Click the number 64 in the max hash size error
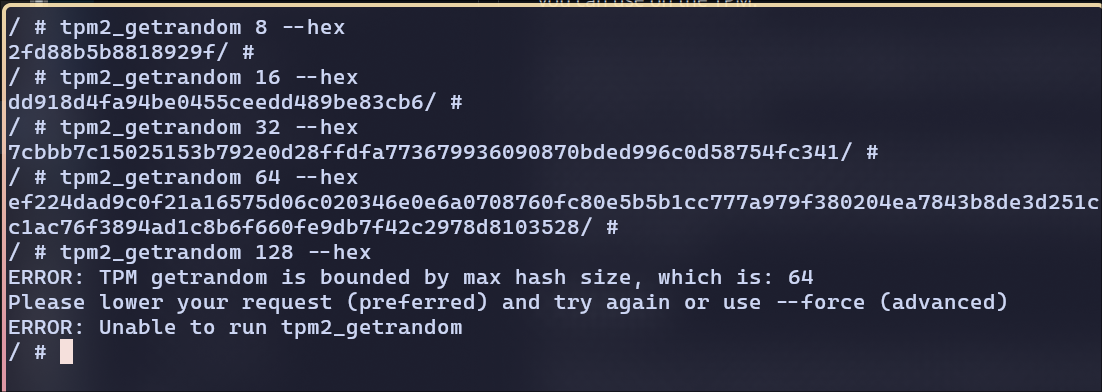This screenshot has width=1102, height=392. [800, 277]
